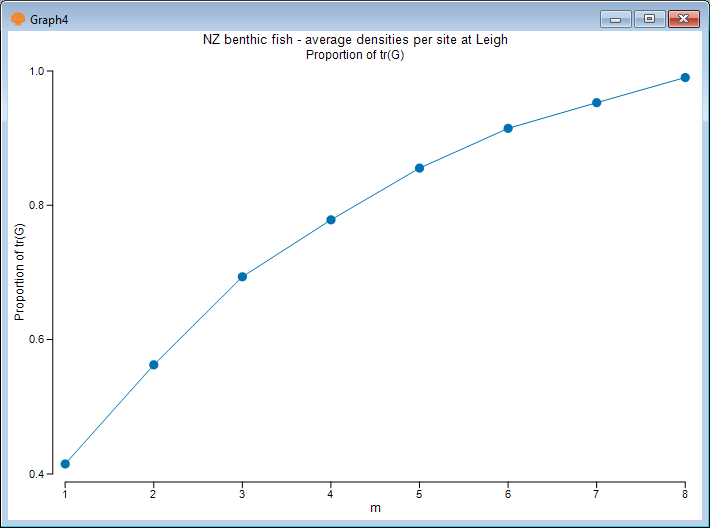Click the 0.6 tick label on y-axis
This screenshot has height=528, width=710.
37,340
